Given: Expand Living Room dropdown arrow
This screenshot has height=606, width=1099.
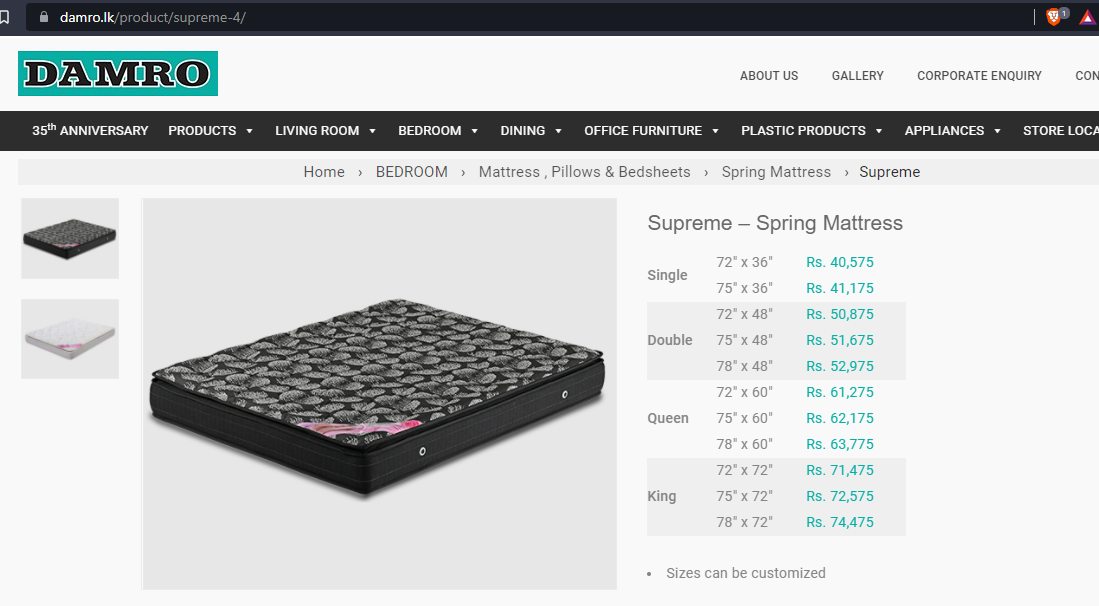Looking at the screenshot, I should point(372,131).
